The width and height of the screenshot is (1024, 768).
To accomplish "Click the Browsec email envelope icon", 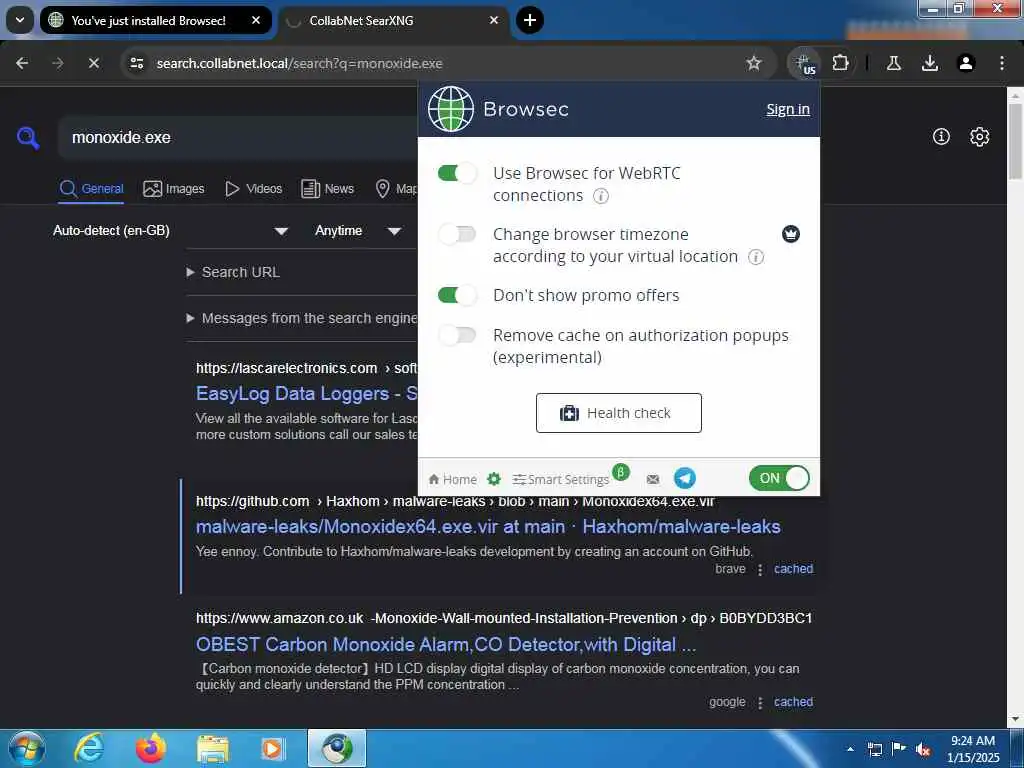I will click(652, 479).
